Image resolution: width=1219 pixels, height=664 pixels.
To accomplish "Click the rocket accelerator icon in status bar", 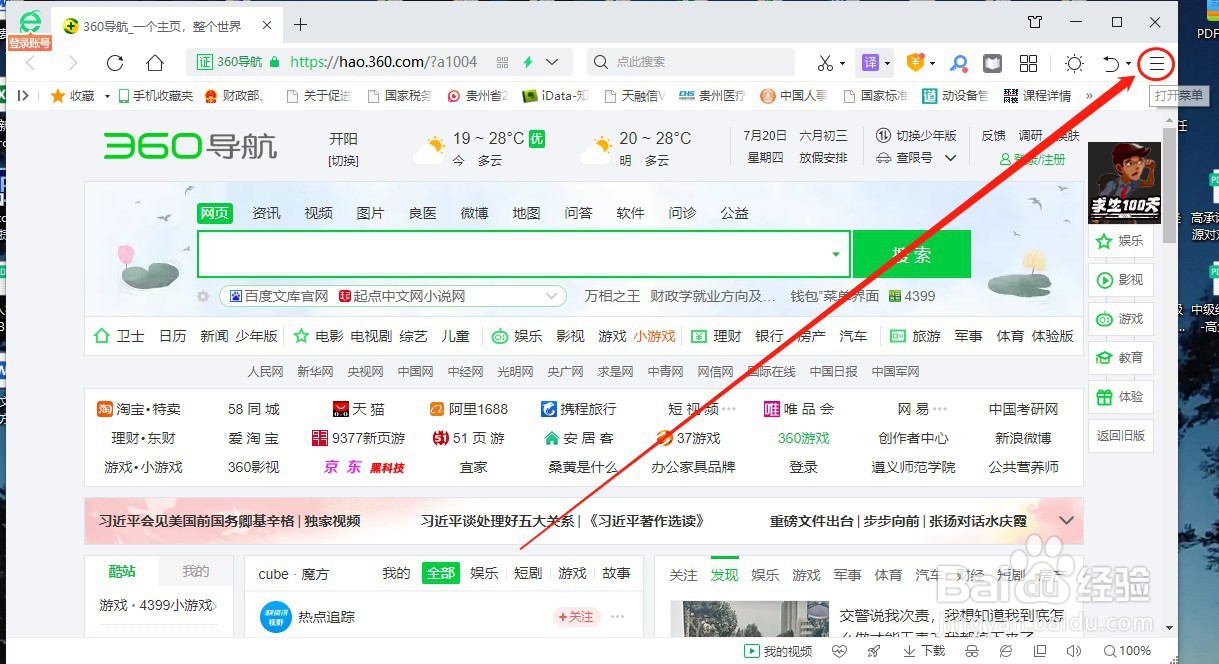I will coord(874,651).
